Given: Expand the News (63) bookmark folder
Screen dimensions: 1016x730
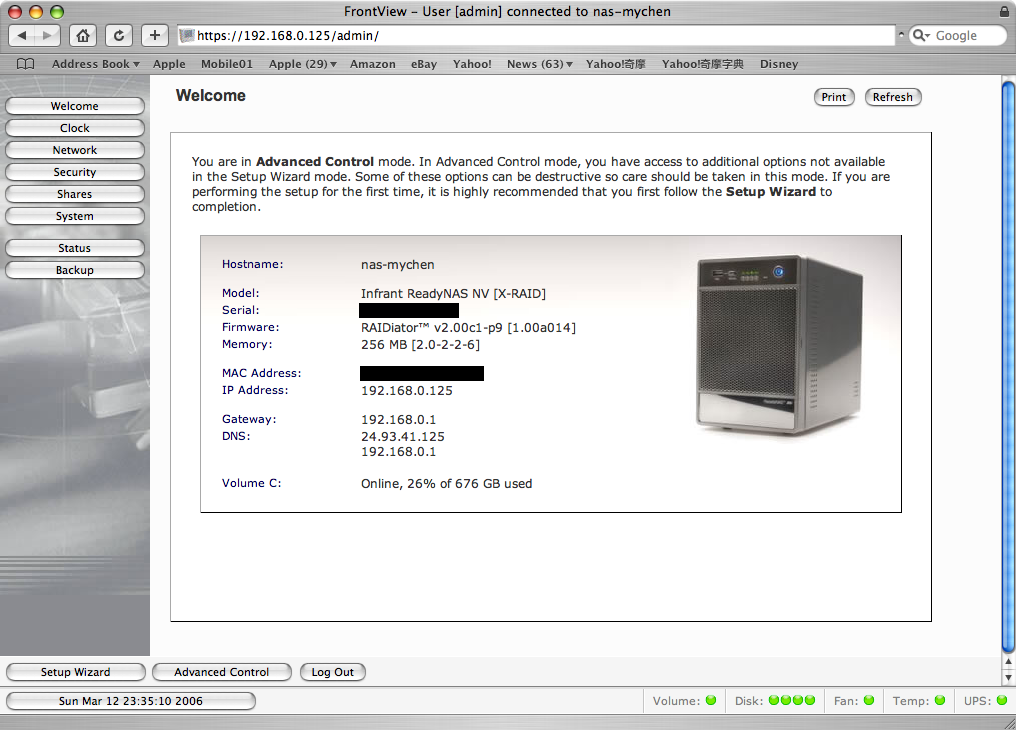Looking at the screenshot, I should [x=540, y=64].
